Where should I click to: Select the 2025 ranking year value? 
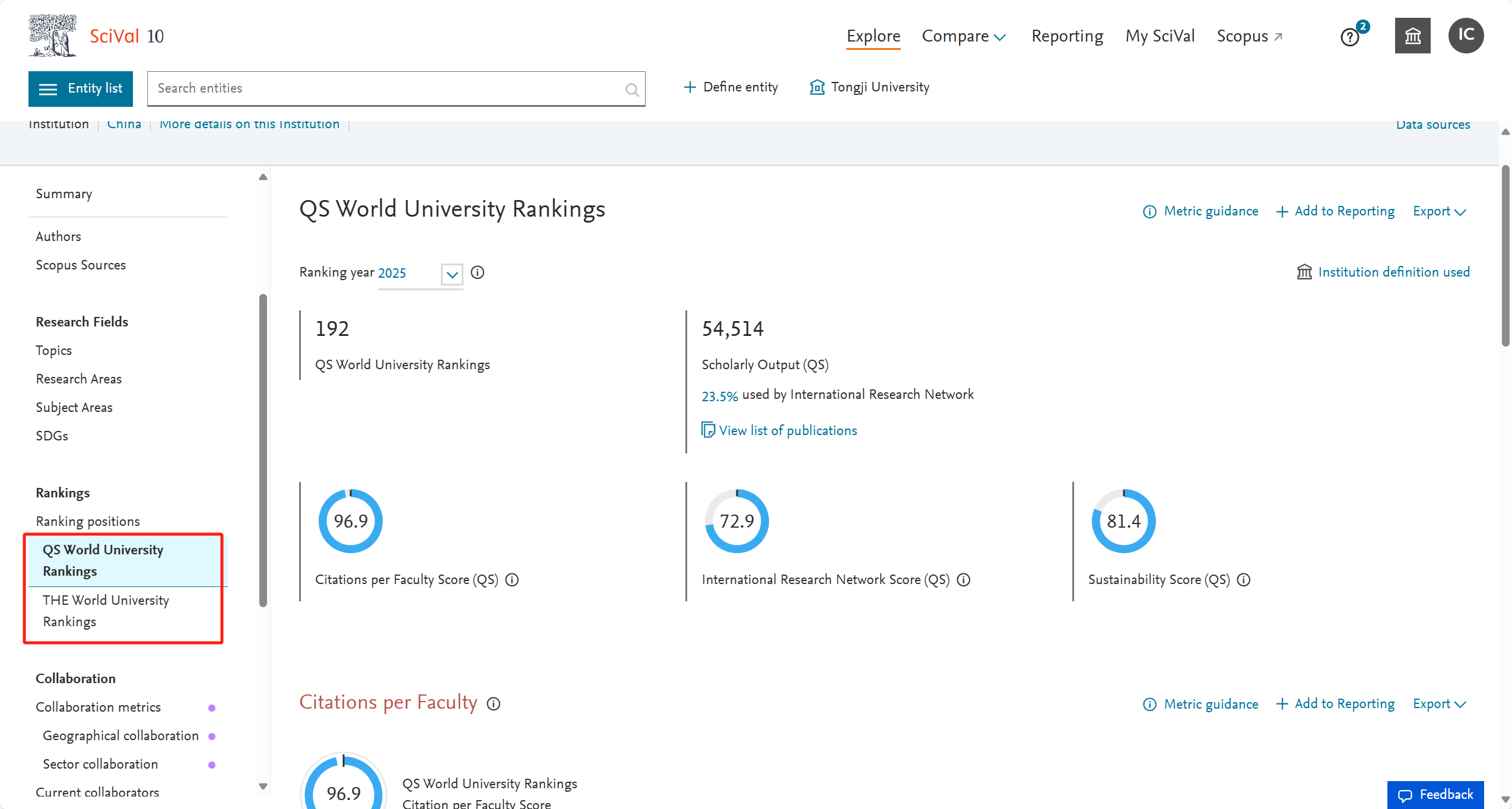point(392,273)
